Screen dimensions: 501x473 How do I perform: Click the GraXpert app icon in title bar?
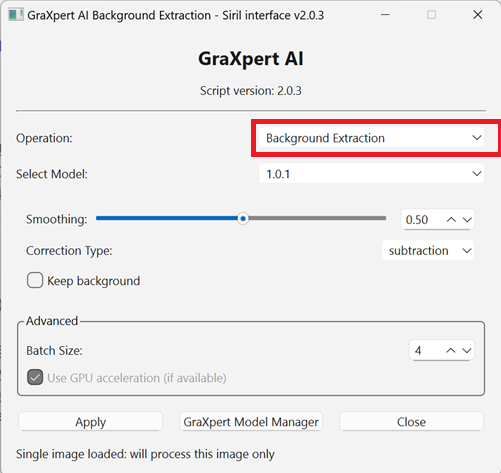point(16,15)
